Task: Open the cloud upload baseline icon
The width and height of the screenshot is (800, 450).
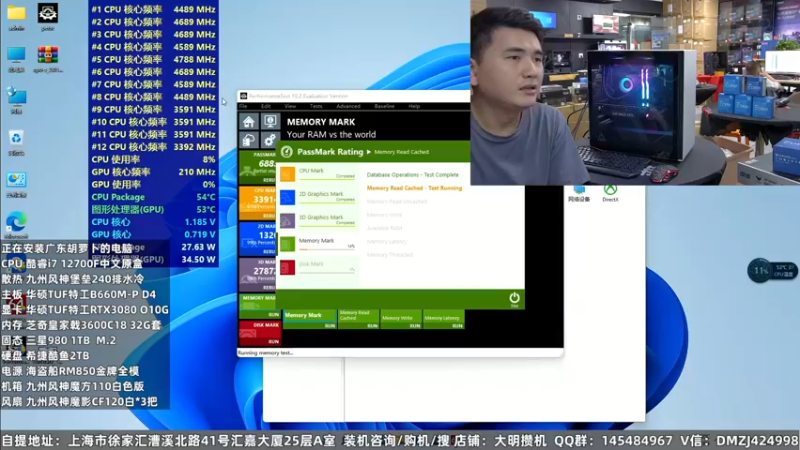Action: [x=248, y=140]
